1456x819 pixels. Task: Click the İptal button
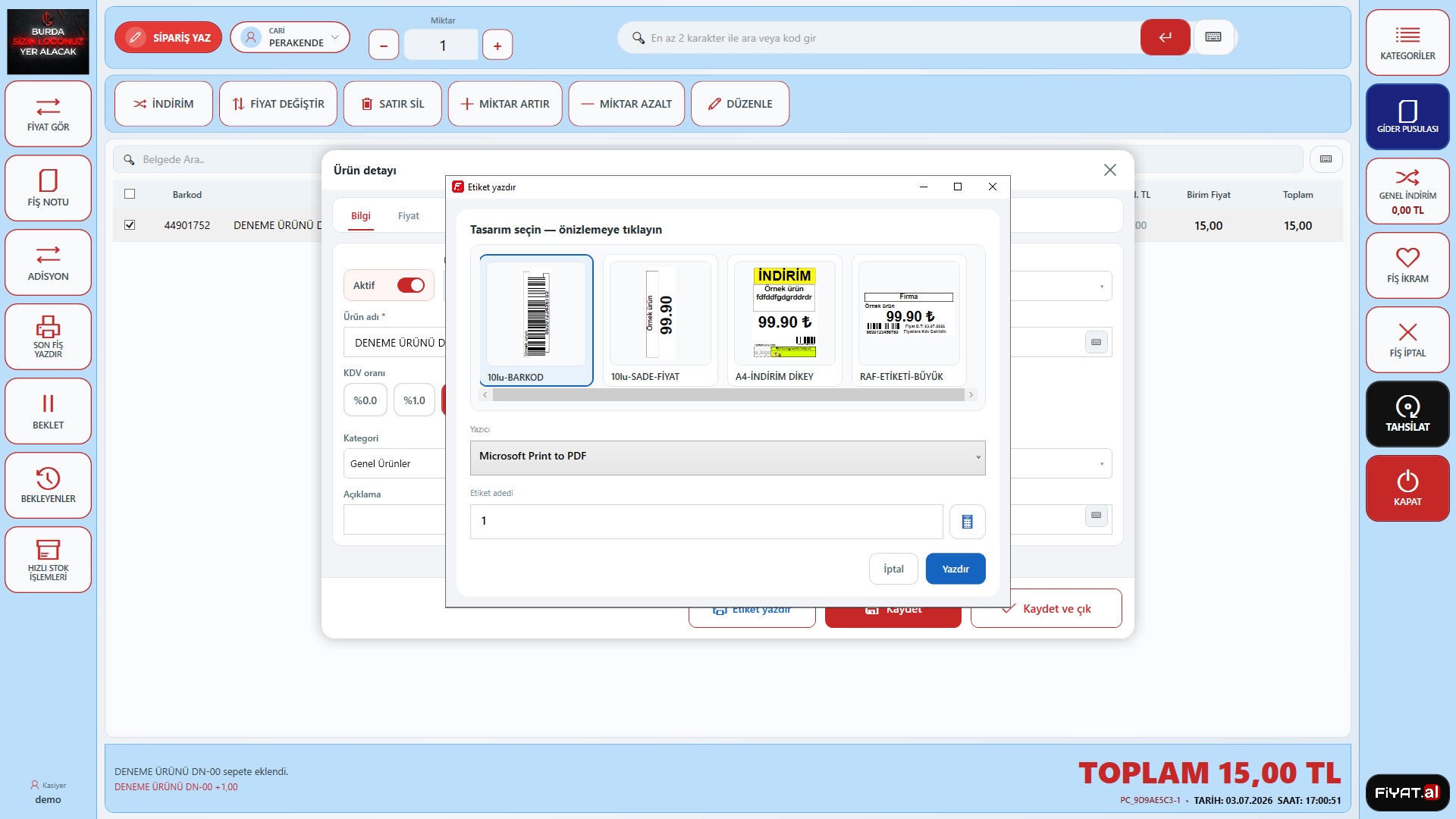(x=893, y=569)
